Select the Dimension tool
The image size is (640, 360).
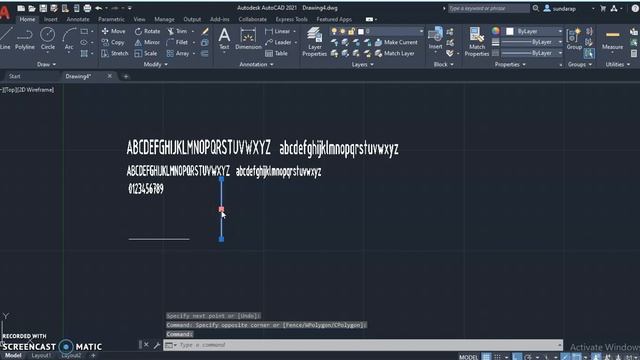(248, 39)
